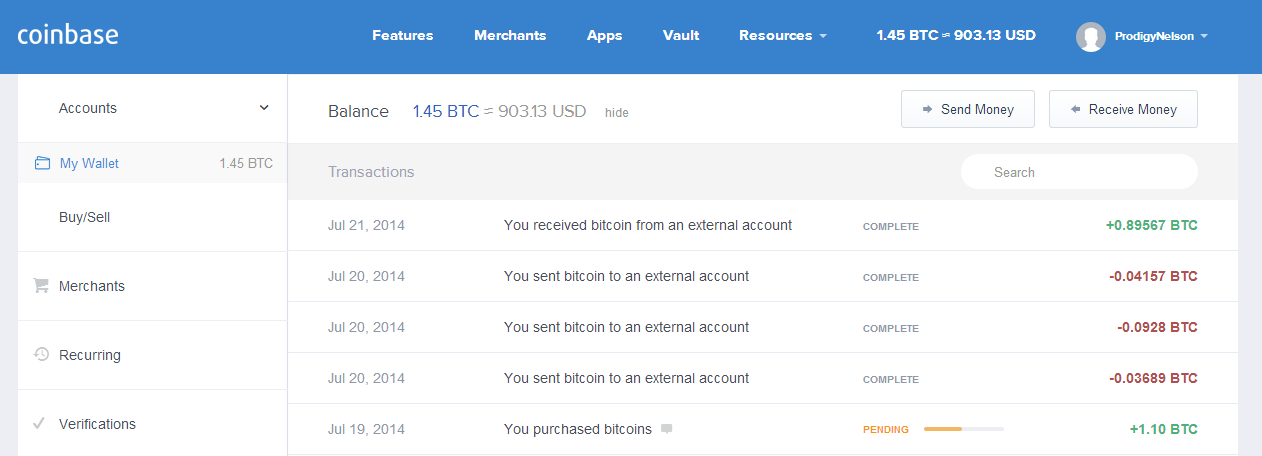Open the Vault menu item
This screenshot has height=456, width=1262.
(681, 36)
